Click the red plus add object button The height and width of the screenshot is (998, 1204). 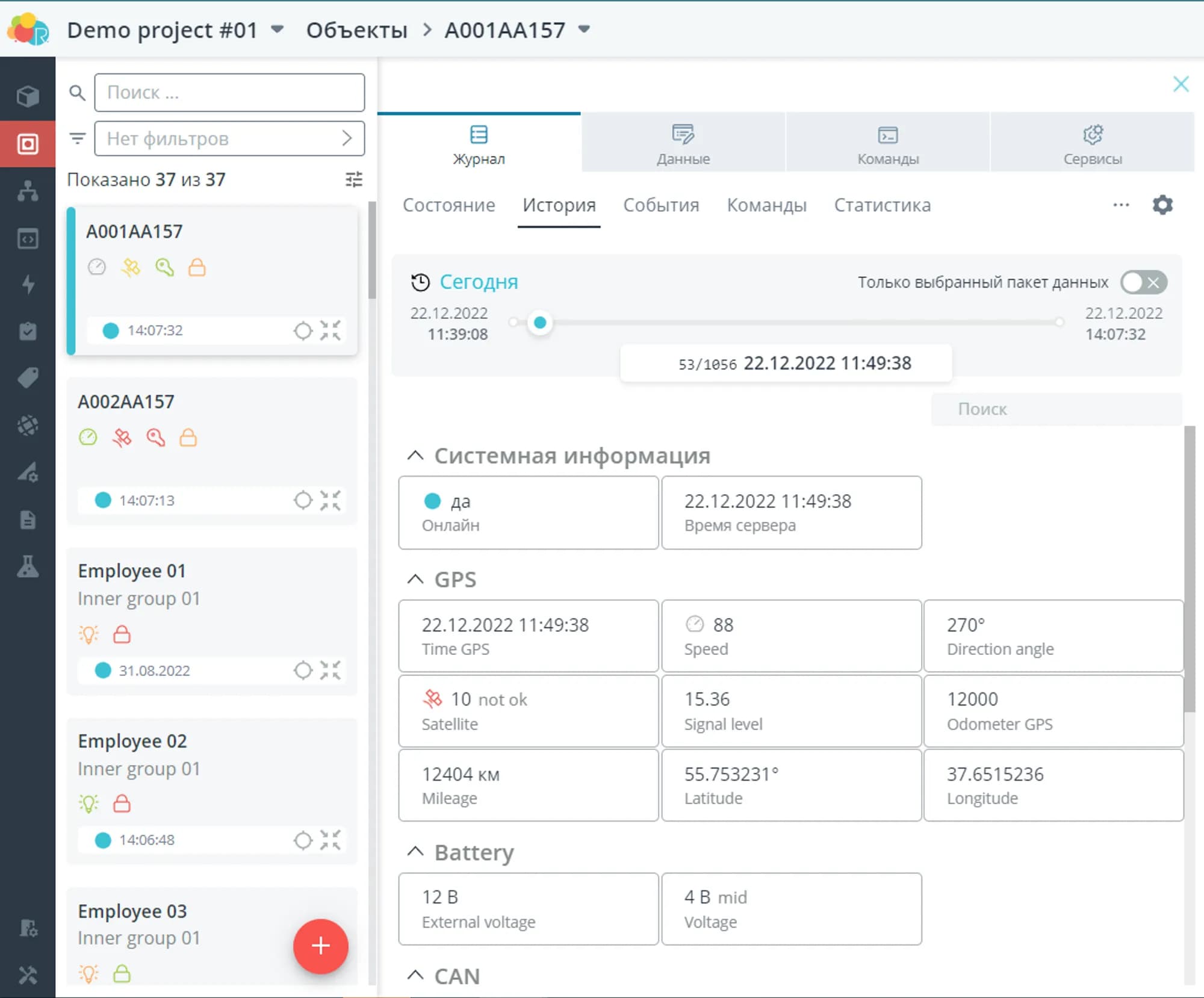(x=320, y=946)
